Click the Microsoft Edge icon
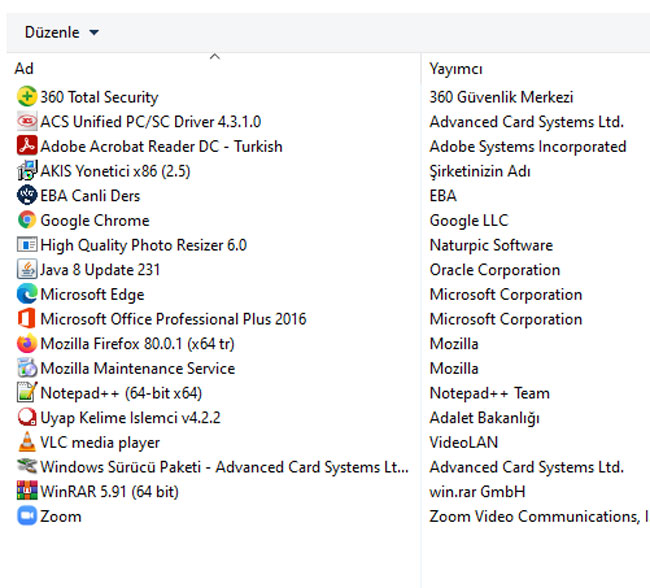 (x=27, y=294)
